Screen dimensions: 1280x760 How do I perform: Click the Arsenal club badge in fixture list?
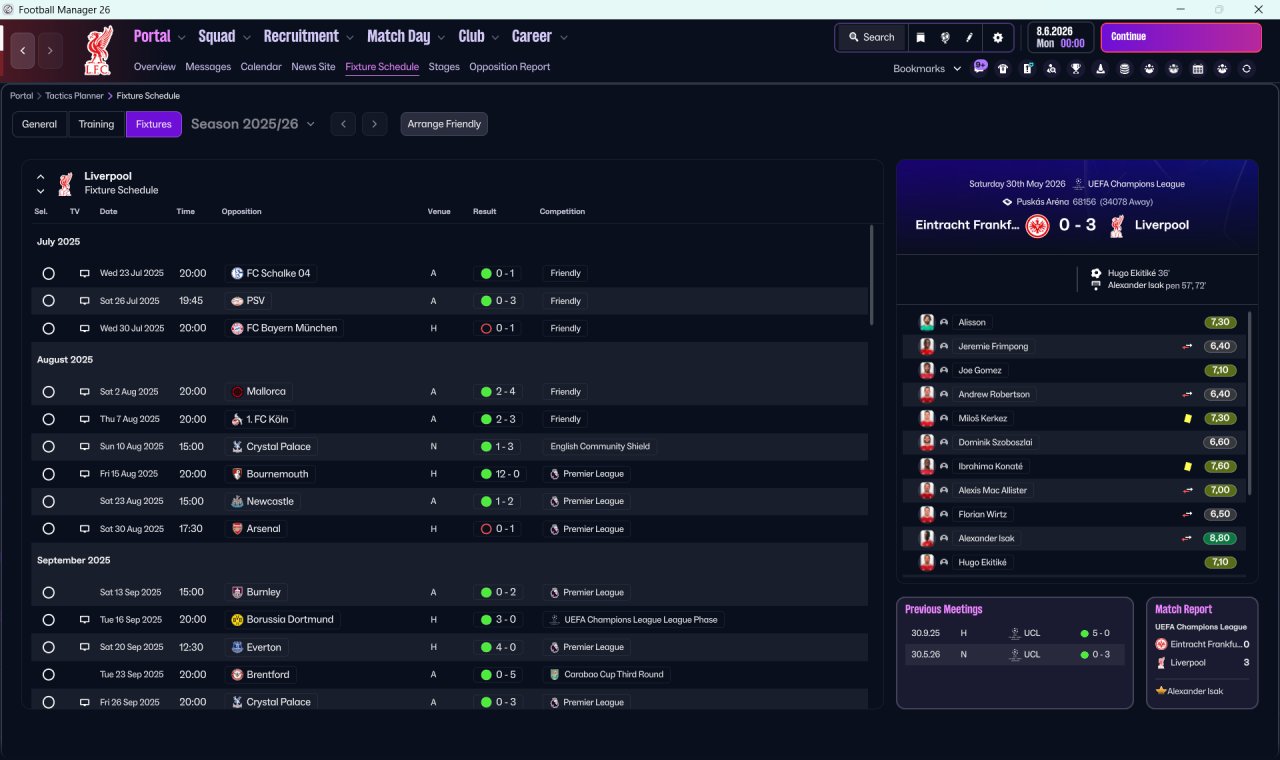click(237, 529)
